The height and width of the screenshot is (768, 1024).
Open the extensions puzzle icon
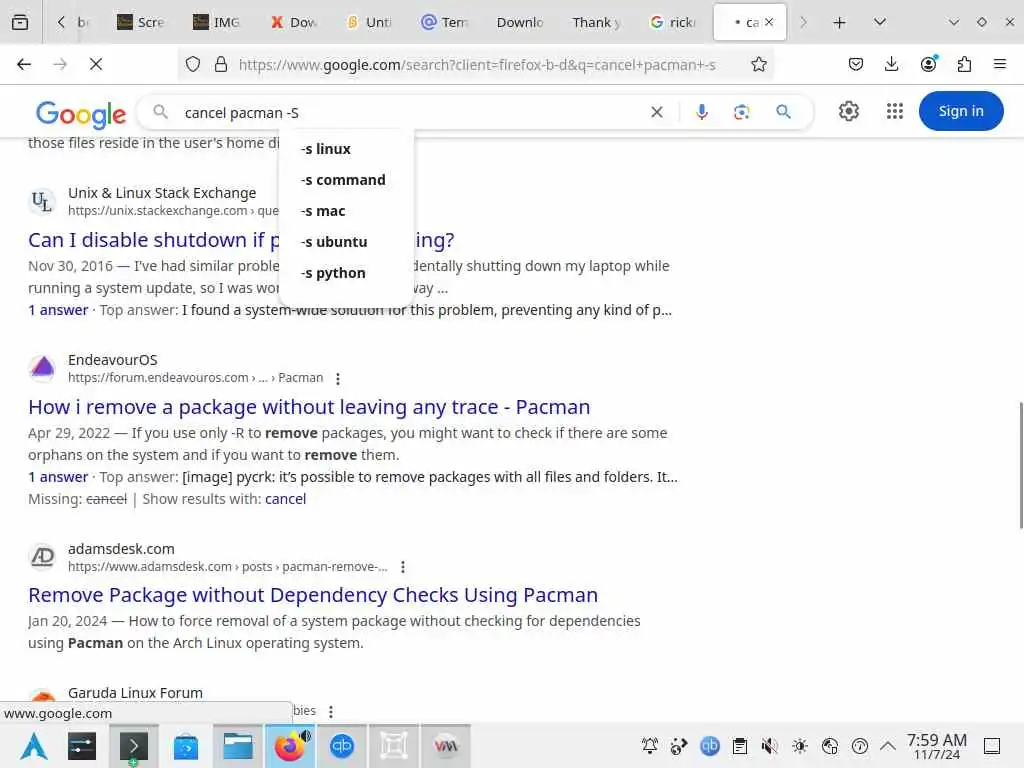pos(964,64)
